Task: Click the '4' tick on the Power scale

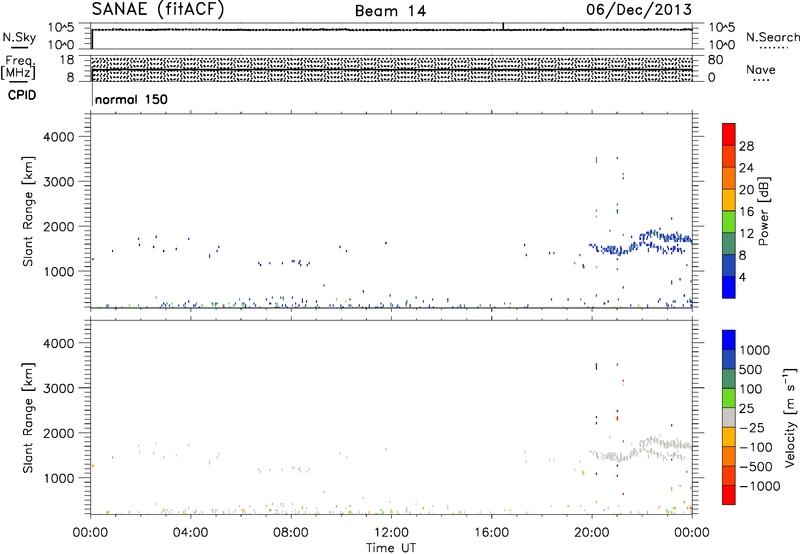Action: point(742,278)
